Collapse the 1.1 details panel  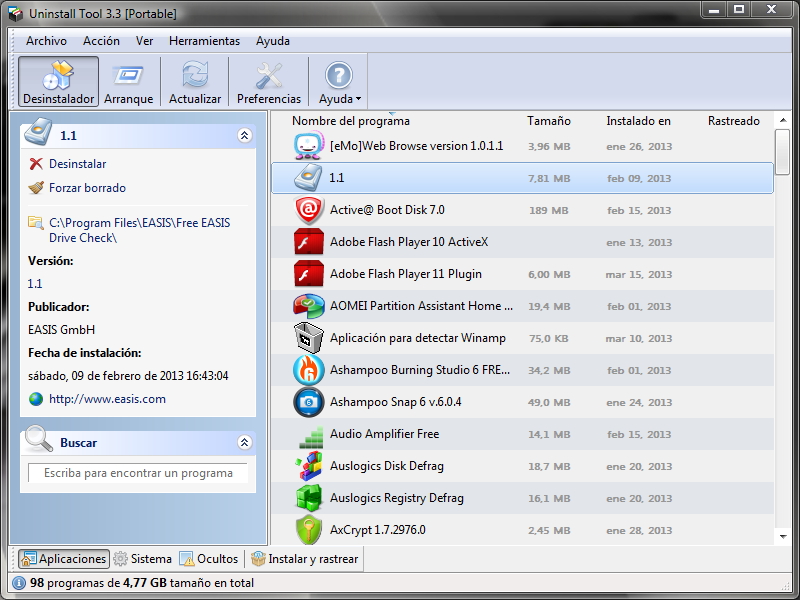point(244,135)
